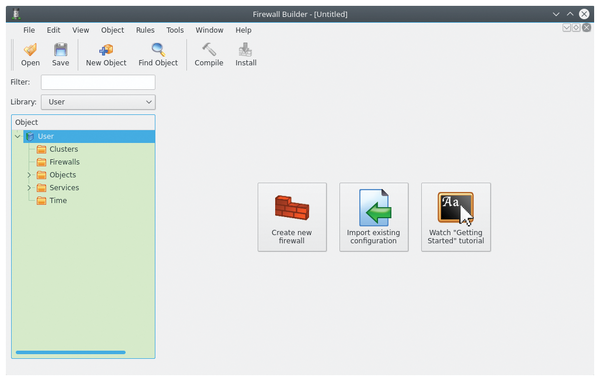The height and width of the screenshot is (381, 600).
Task: Open the Edit menu
Action: point(54,30)
